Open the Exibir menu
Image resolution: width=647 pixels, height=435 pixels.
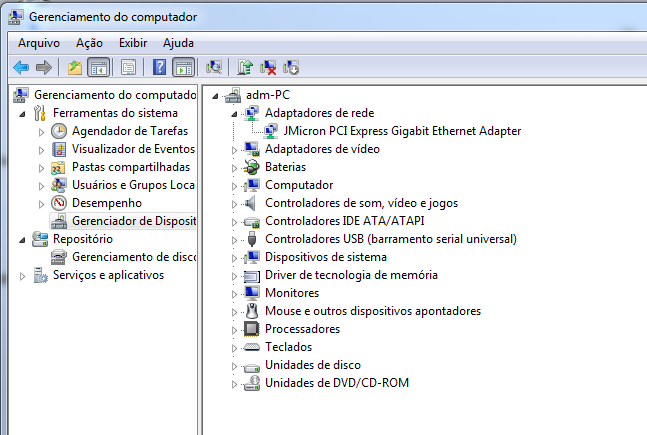point(133,43)
